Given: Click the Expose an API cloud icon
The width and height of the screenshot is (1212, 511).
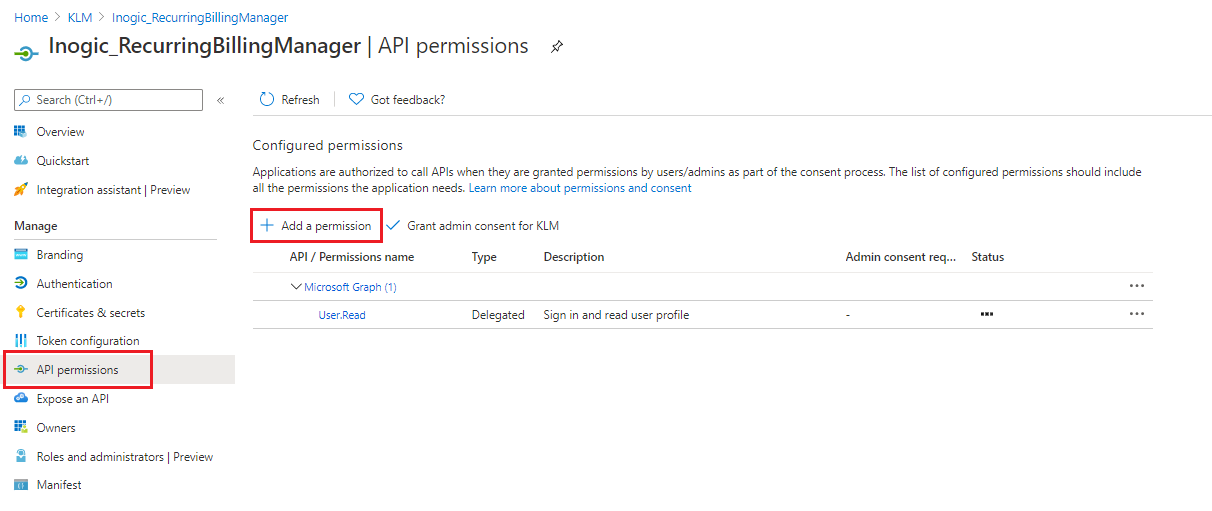Looking at the screenshot, I should [x=20, y=399].
